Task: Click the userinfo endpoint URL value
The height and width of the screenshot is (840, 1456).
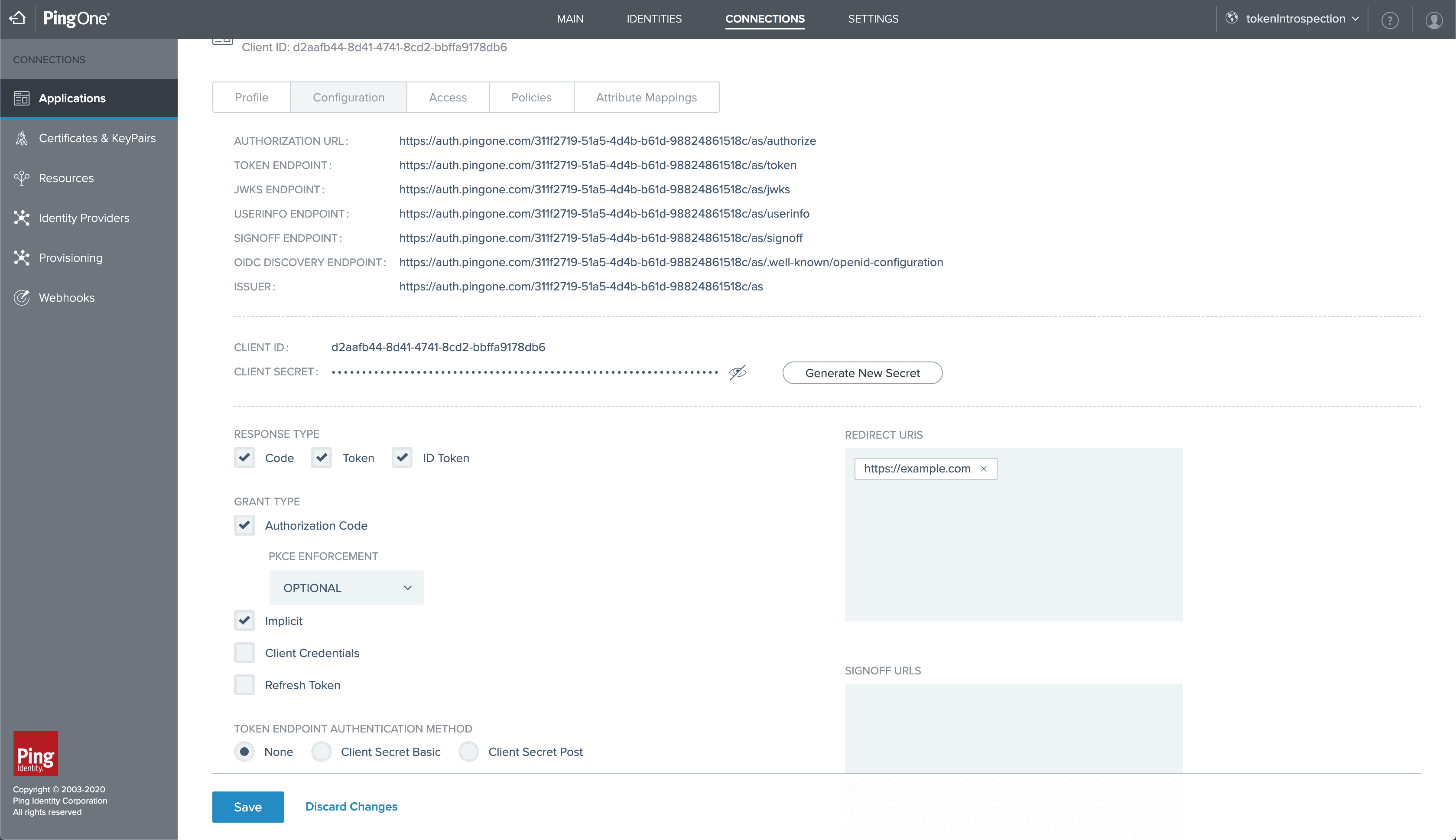Action: point(604,213)
